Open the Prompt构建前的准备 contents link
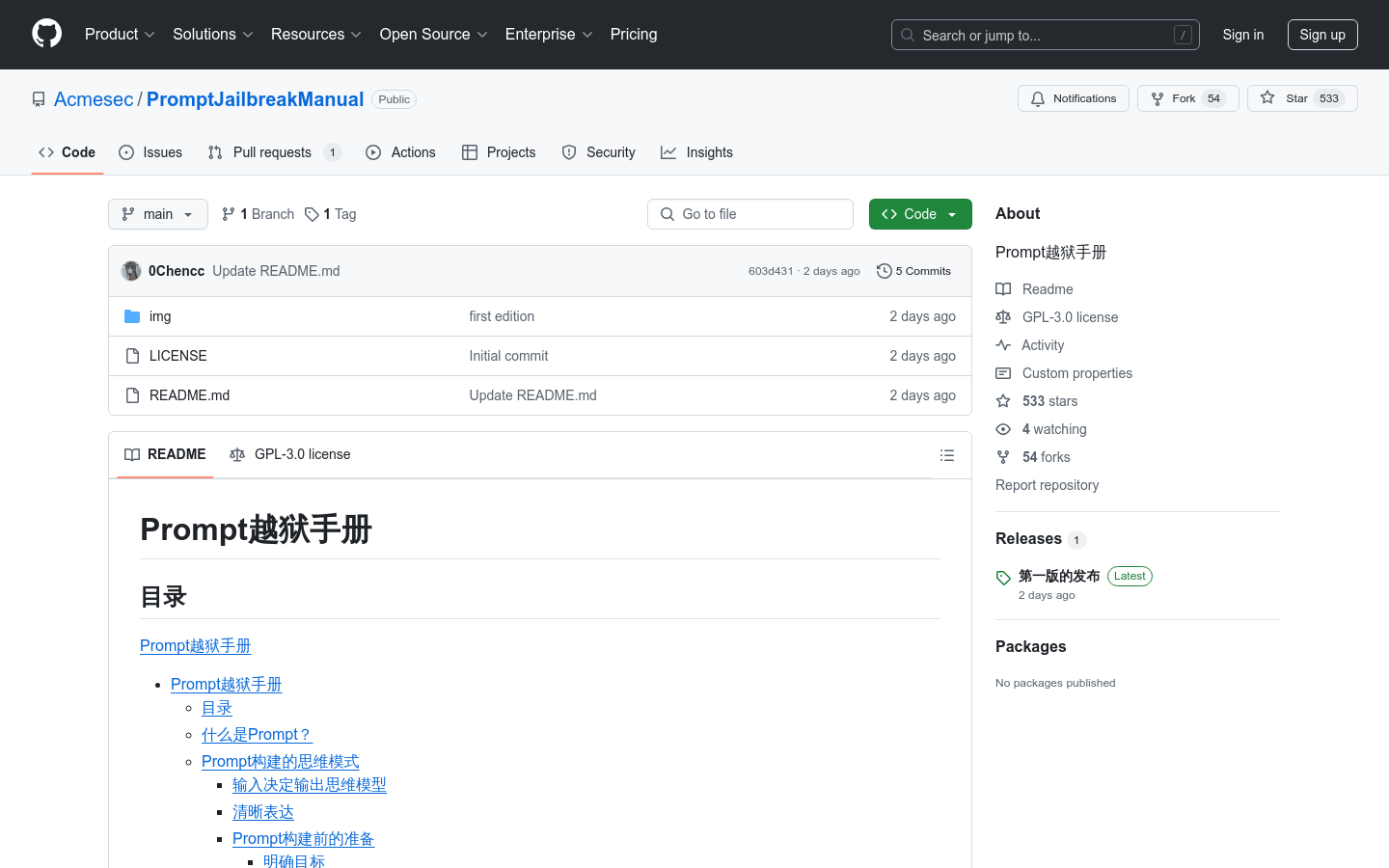The height and width of the screenshot is (868, 1389). point(303,839)
